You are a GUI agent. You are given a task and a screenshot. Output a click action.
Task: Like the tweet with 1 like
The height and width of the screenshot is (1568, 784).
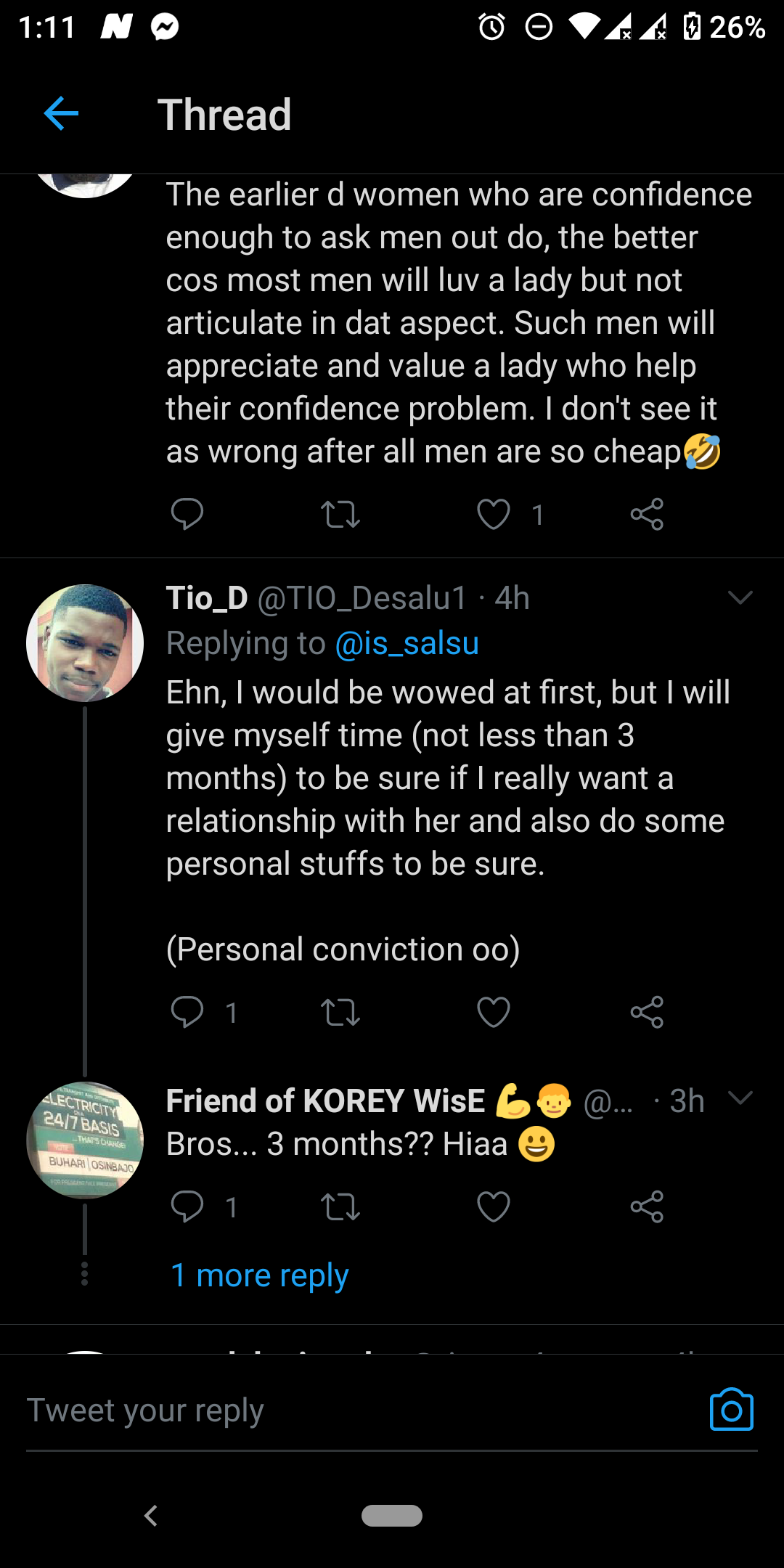point(494,515)
